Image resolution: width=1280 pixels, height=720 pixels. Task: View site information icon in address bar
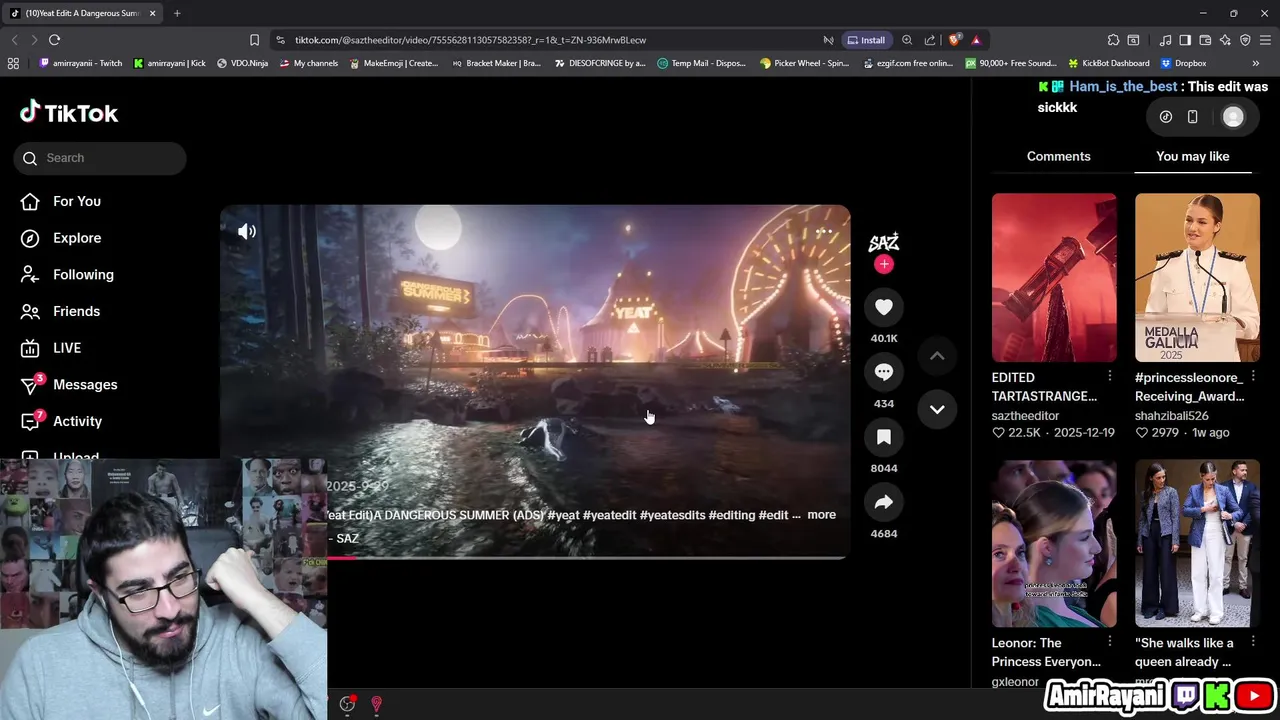281,40
